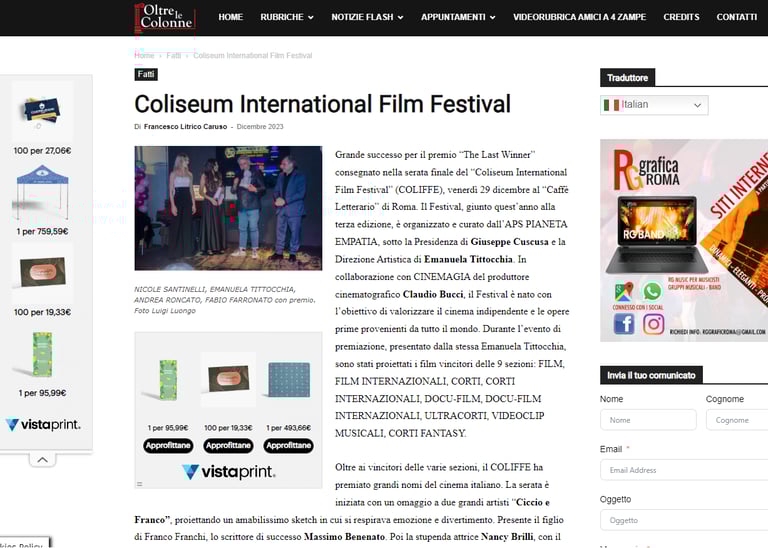The image size is (768, 548).
Task: Expand the RUBRICHE dropdown menu
Action: click(287, 17)
